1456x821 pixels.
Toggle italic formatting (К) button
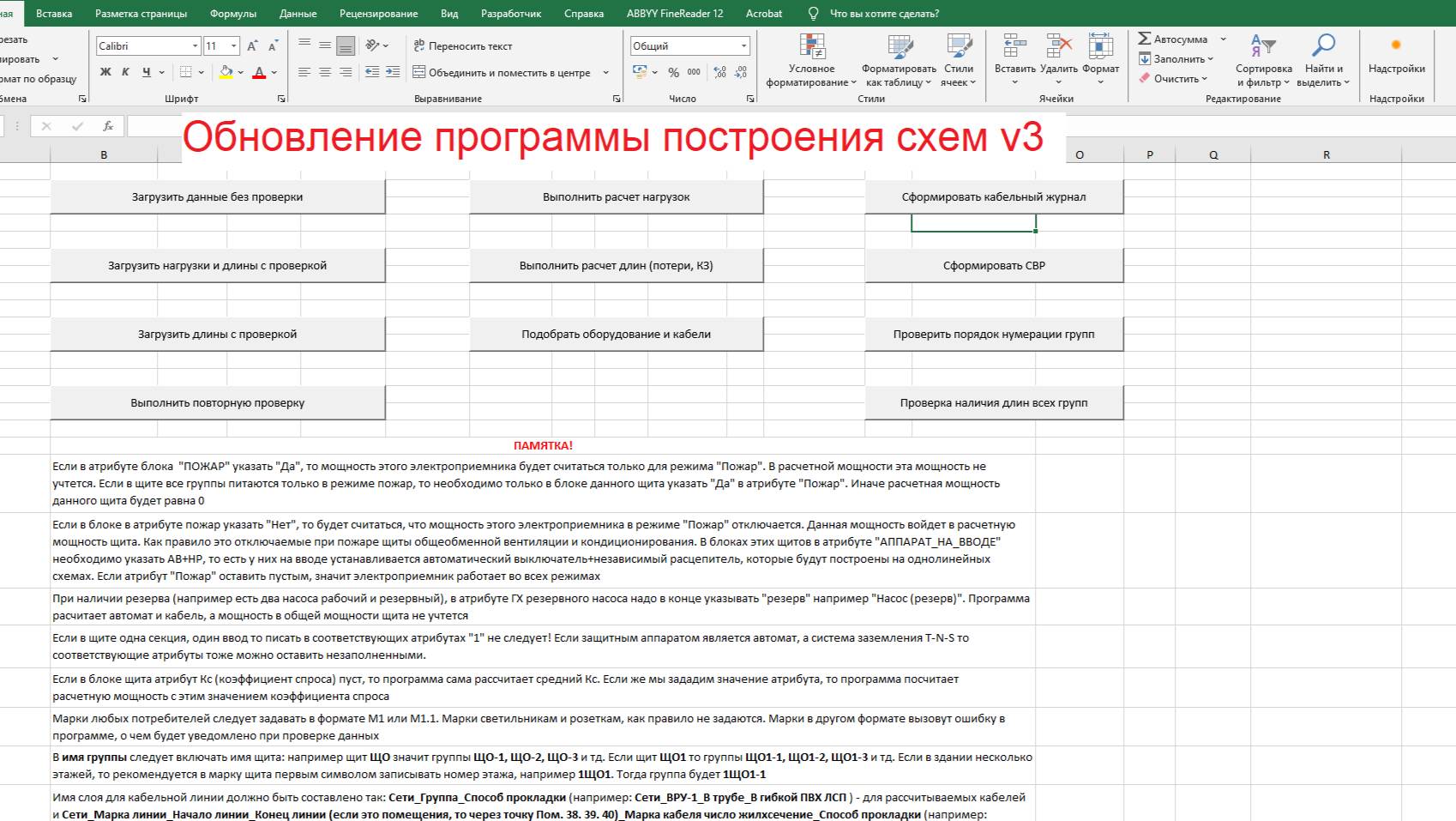click(x=125, y=72)
